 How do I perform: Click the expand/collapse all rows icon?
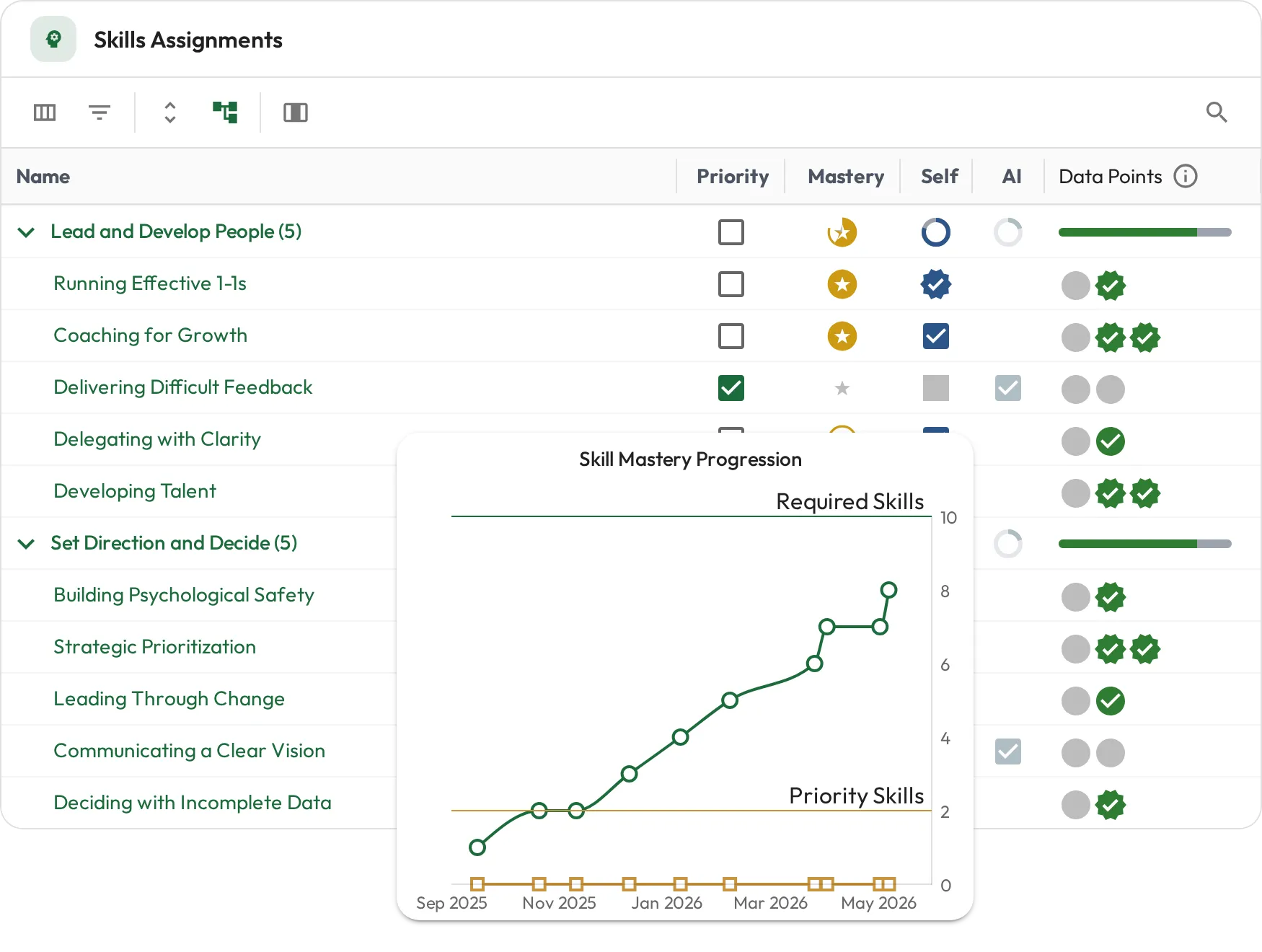[x=170, y=113]
